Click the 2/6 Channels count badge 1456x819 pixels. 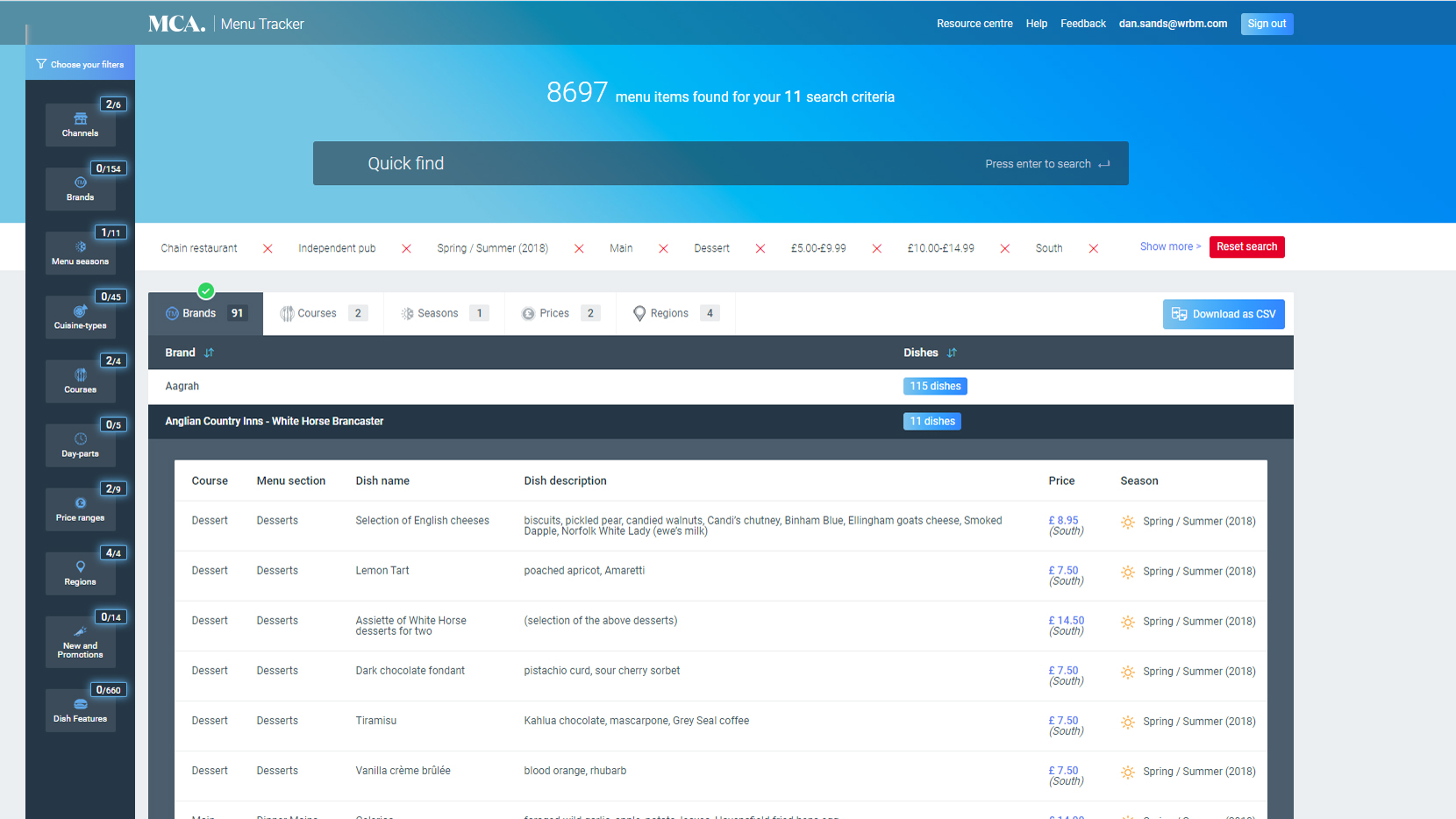coord(113,104)
